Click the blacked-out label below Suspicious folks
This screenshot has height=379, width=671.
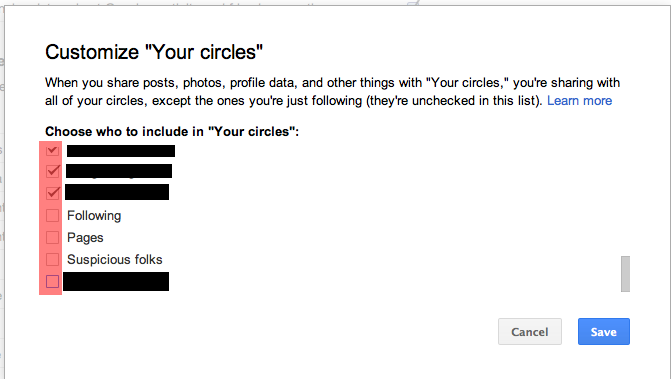coord(116,281)
